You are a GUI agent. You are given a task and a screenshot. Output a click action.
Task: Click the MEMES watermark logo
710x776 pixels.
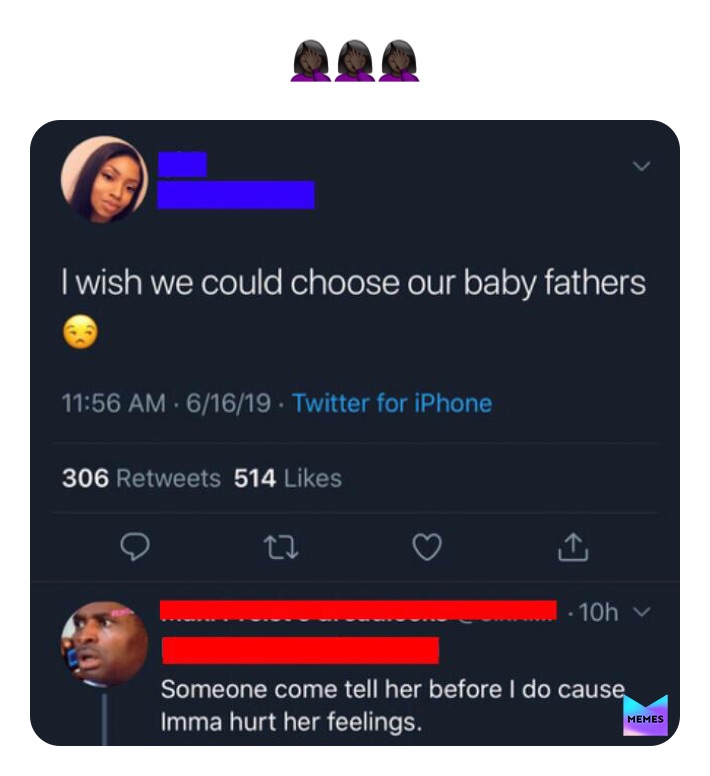(645, 715)
